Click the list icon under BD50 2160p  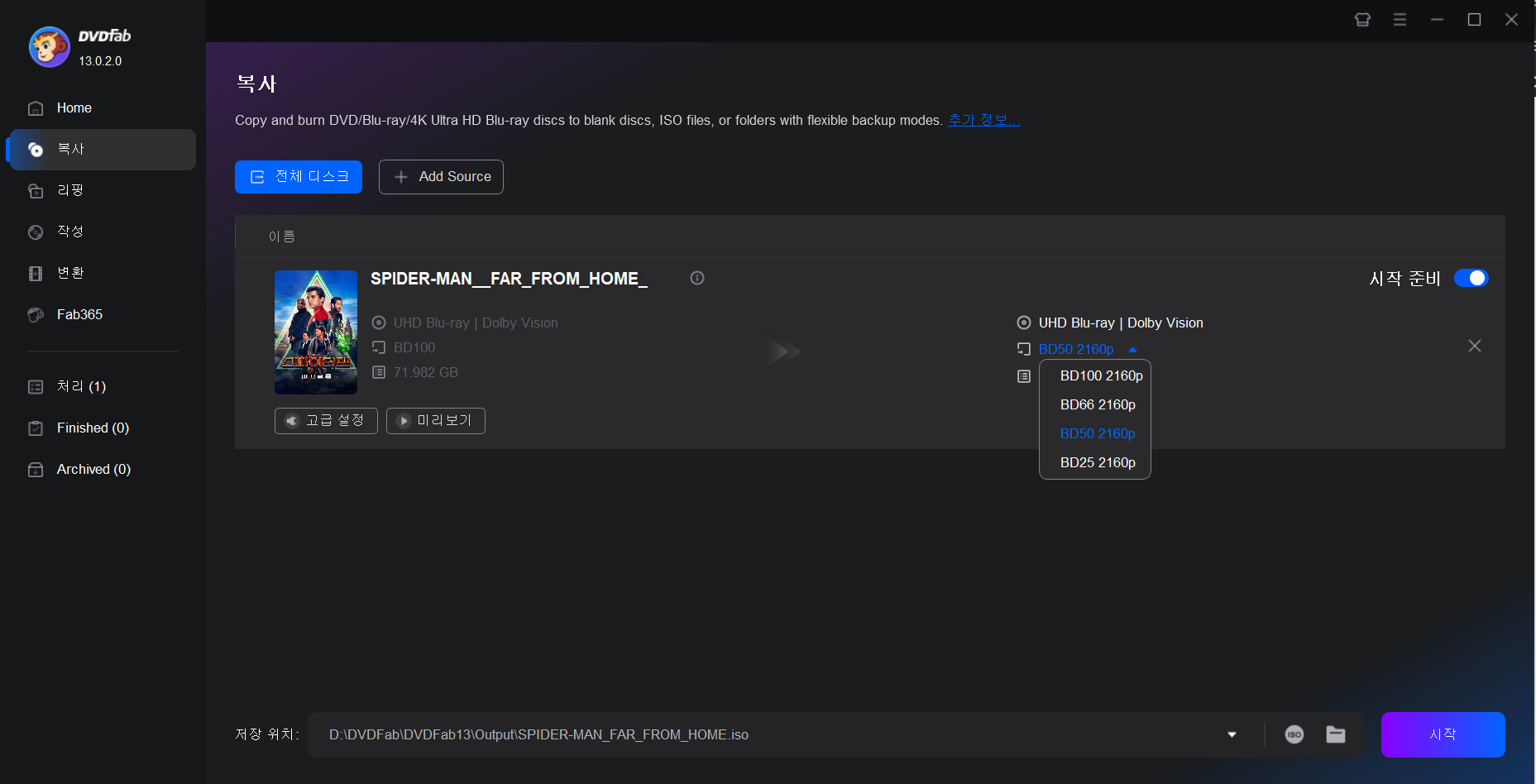[1024, 376]
